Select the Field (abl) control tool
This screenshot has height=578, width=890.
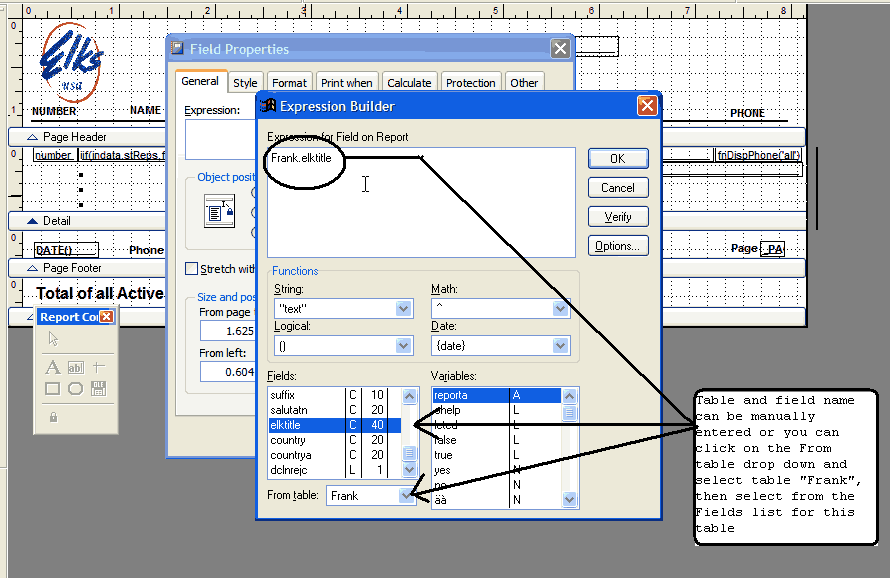(x=76, y=367)
